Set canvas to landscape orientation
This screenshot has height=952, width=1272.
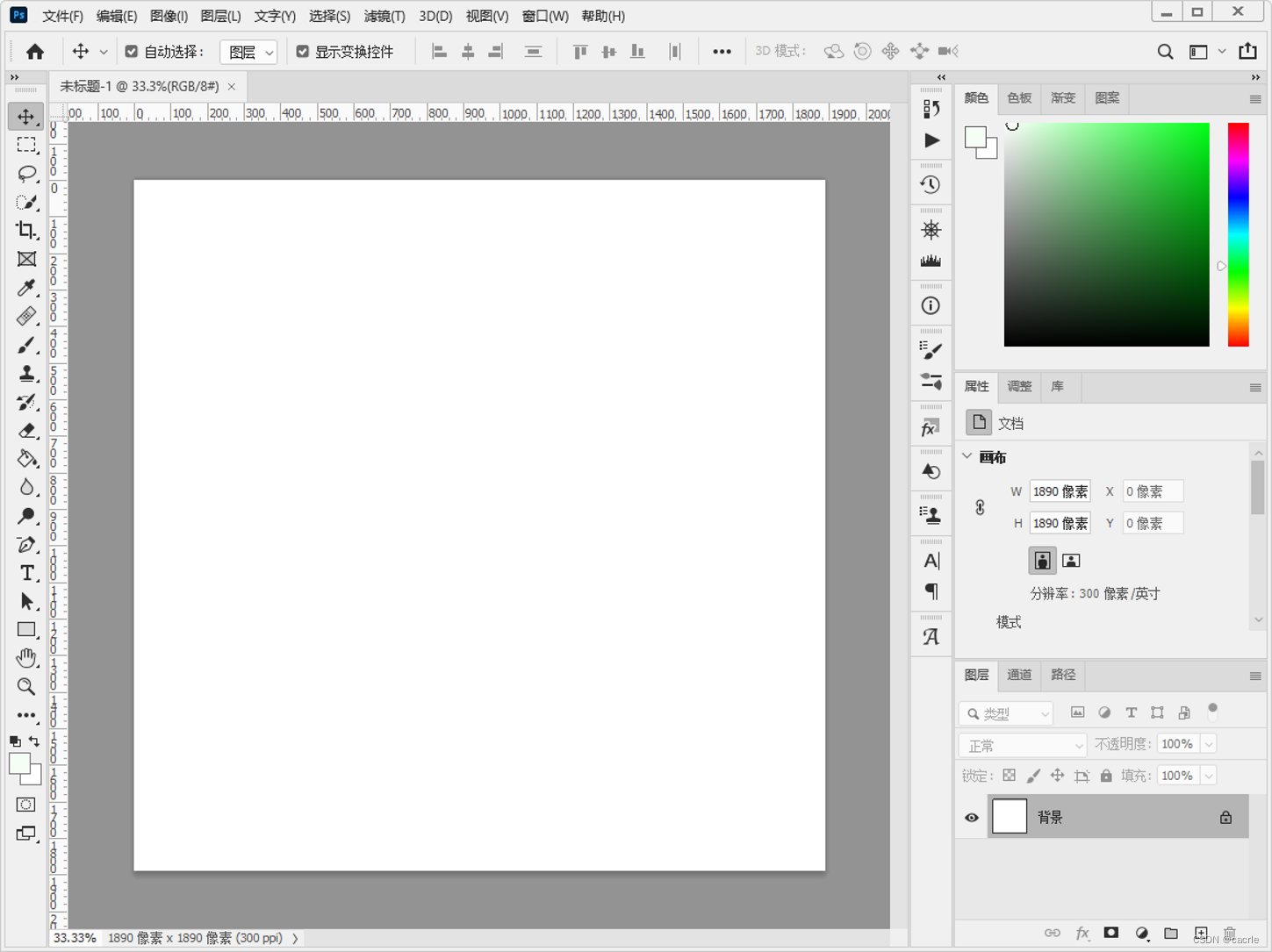pyautogui.click(x=1071, y=561)
